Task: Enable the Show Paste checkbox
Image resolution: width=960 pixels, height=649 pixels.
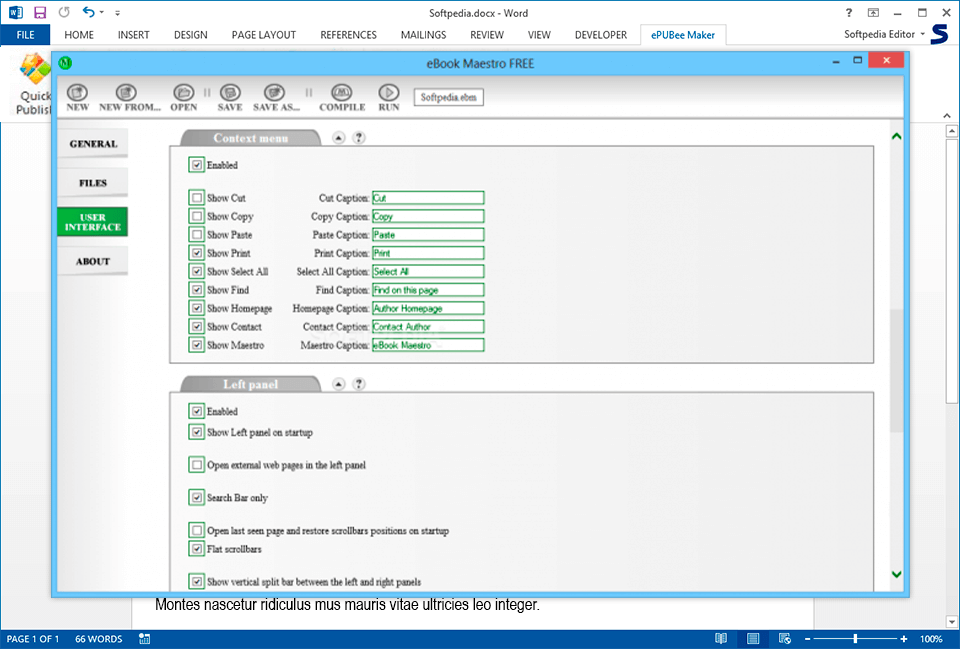Action: pyautogui.click(x=197, y=234)
